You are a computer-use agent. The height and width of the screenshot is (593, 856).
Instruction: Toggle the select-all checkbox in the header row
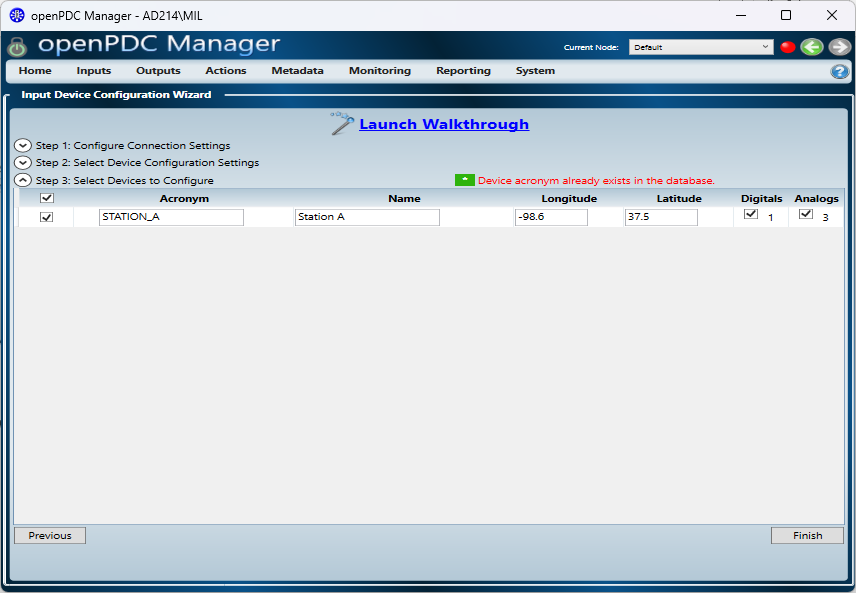point(46,198)
